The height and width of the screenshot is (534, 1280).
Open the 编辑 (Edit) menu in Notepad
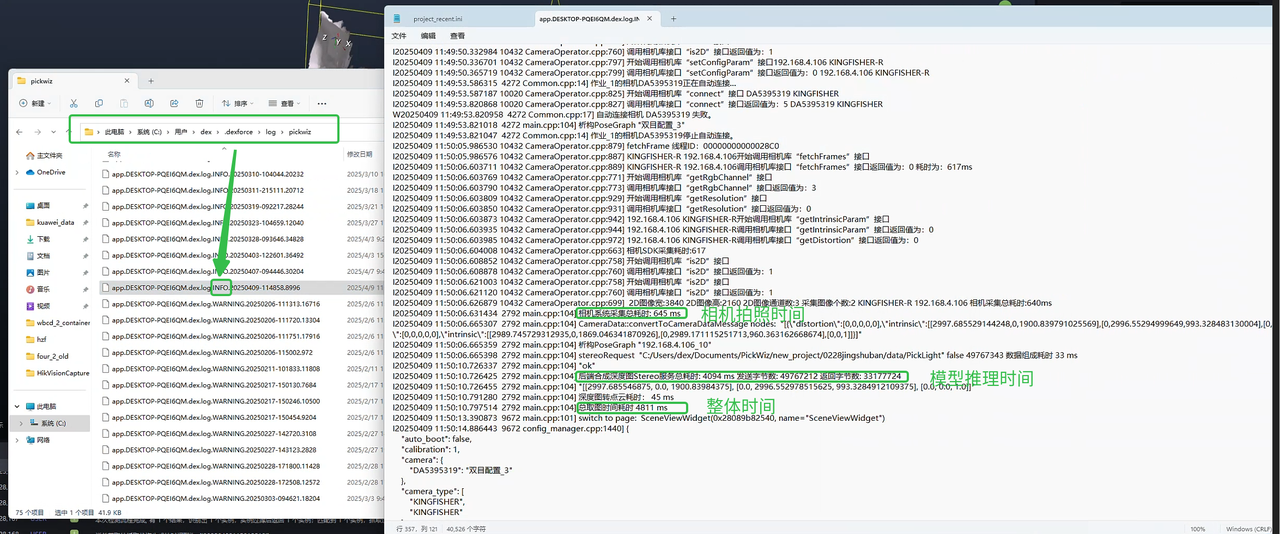[x=428, y=36]
